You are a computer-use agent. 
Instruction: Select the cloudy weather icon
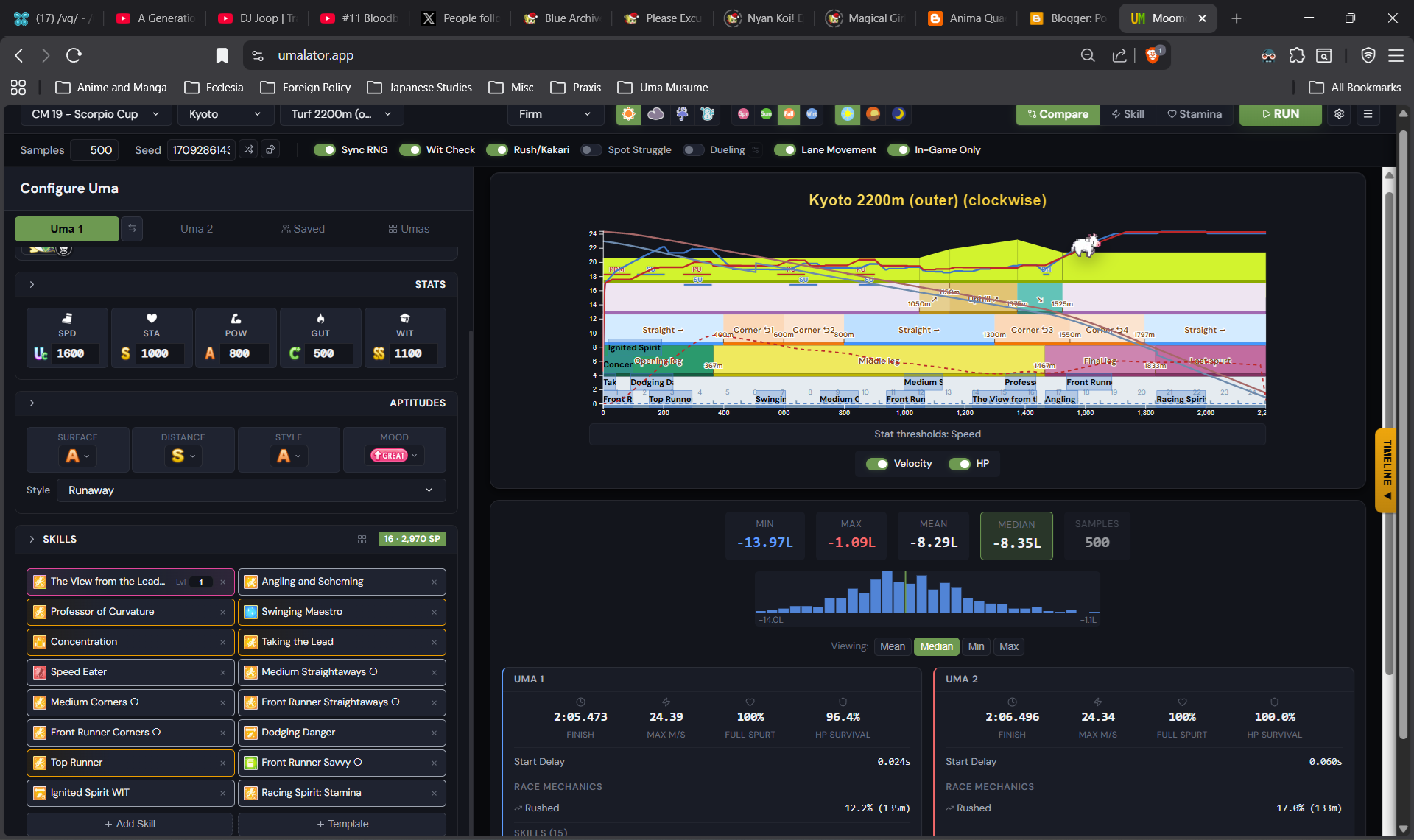pos(655,114)
